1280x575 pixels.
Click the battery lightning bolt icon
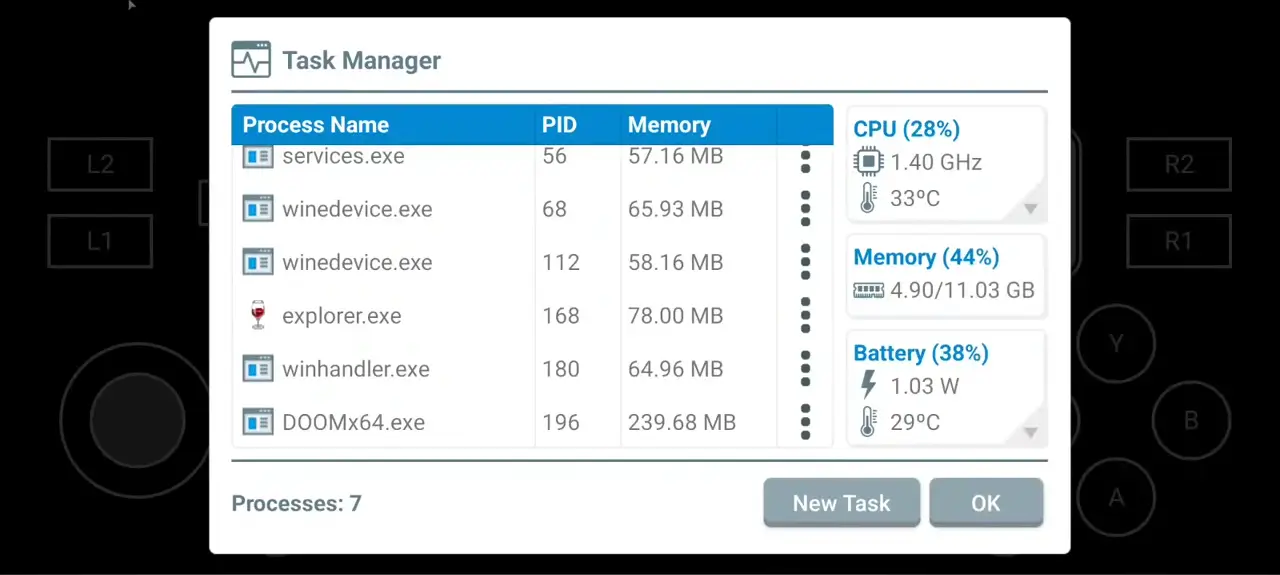[x=868, y=386]
